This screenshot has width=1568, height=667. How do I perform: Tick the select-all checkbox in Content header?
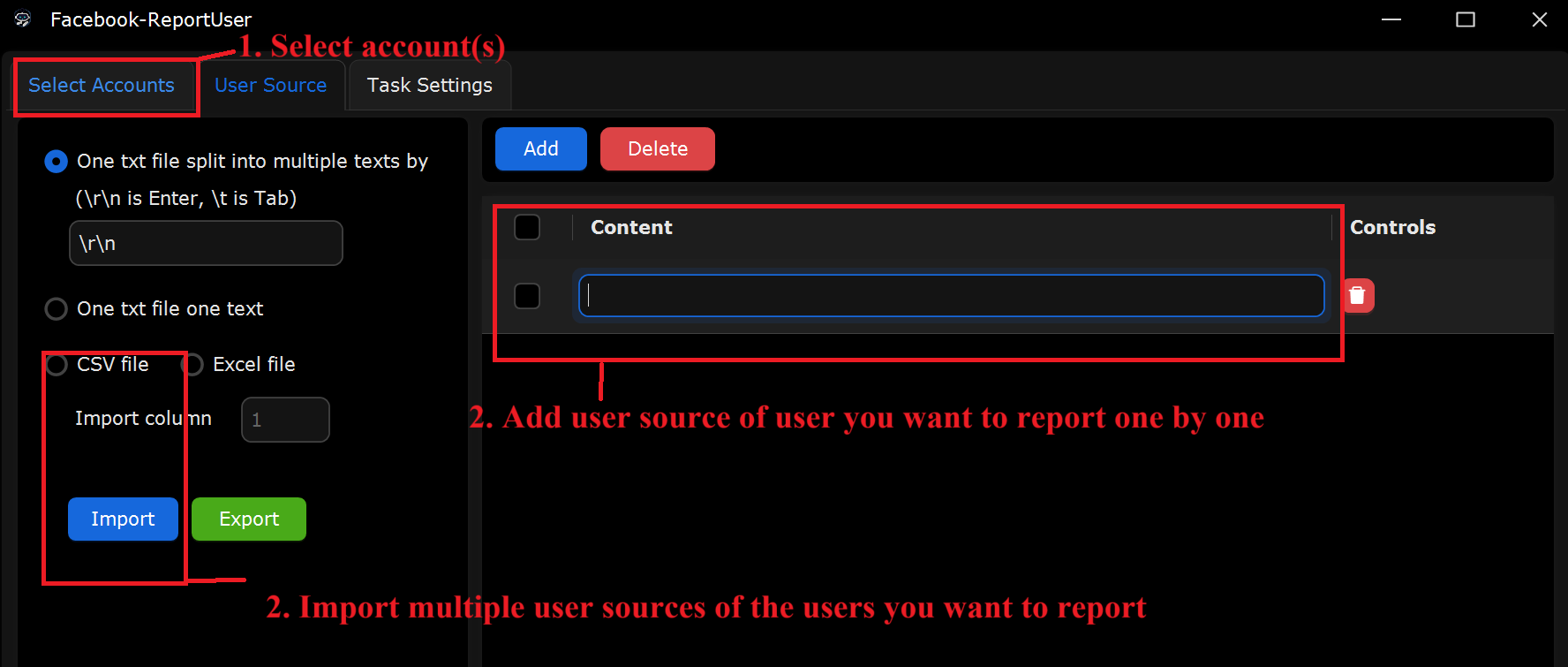[527, 227]
